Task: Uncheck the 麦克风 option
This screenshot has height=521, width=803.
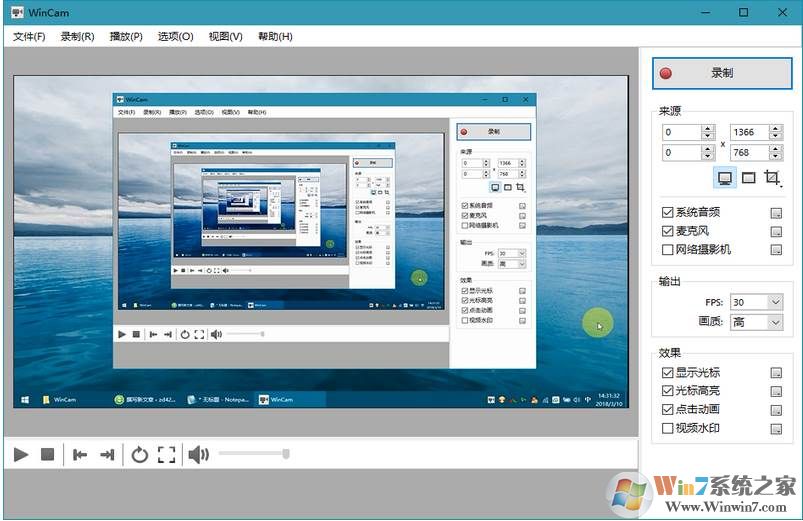Action: pyautogui.click(x=667, y=231)
